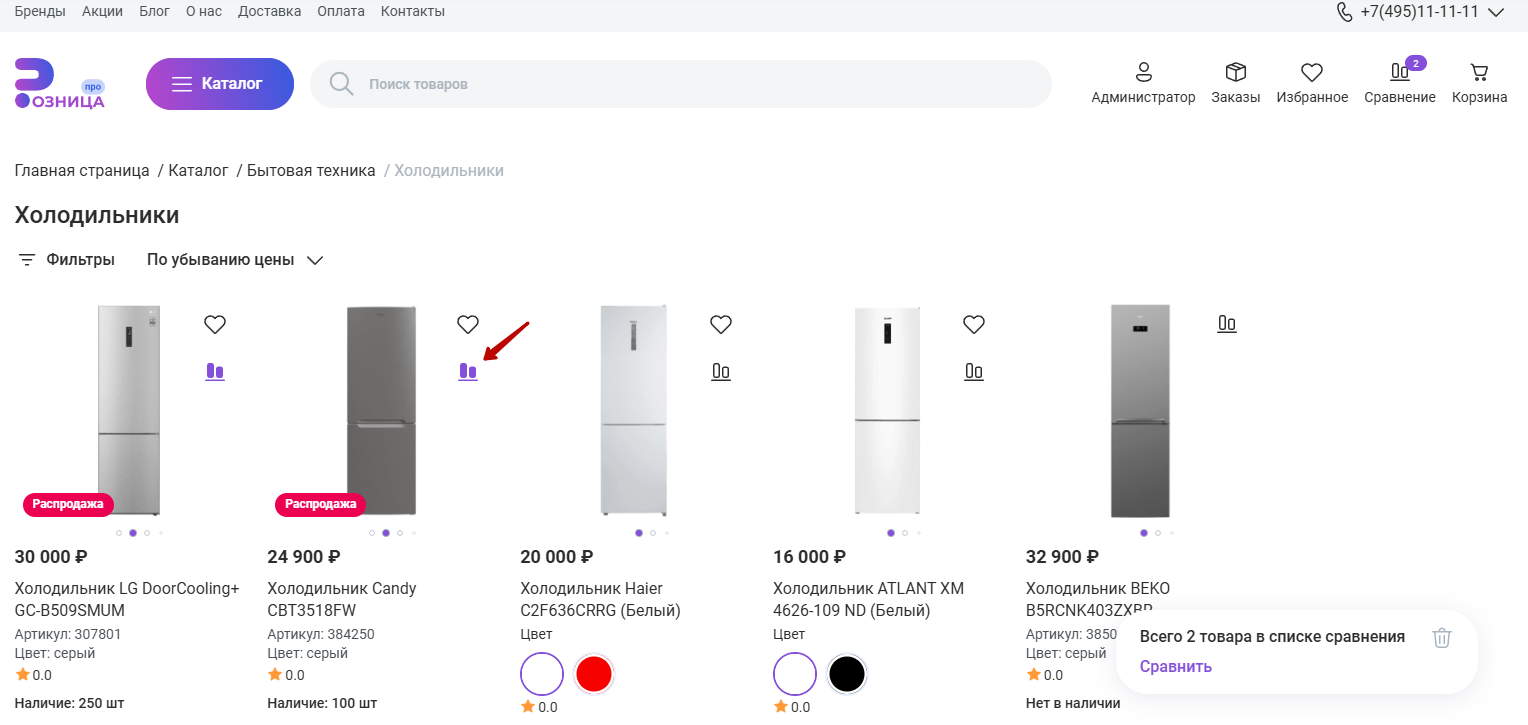Viewport: 1528px width, 725px height.
Task: Open LG DoorCooling+ fridge image
Action: pyautogui.click(x=129, y=410)
